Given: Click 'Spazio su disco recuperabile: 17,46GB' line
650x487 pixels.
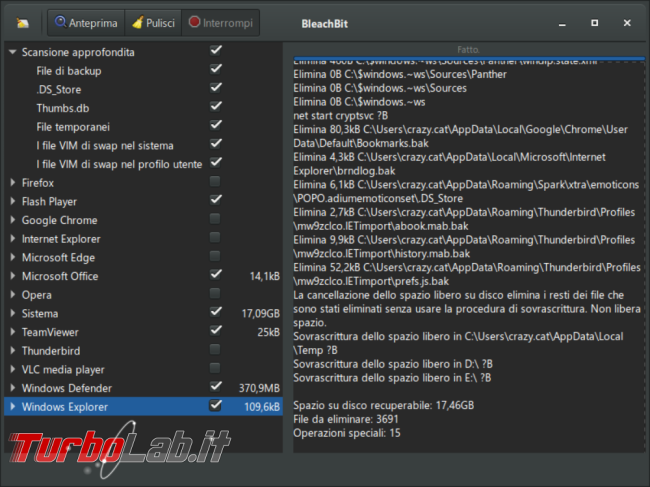Looking at the screenshot, I should point(383,405).
